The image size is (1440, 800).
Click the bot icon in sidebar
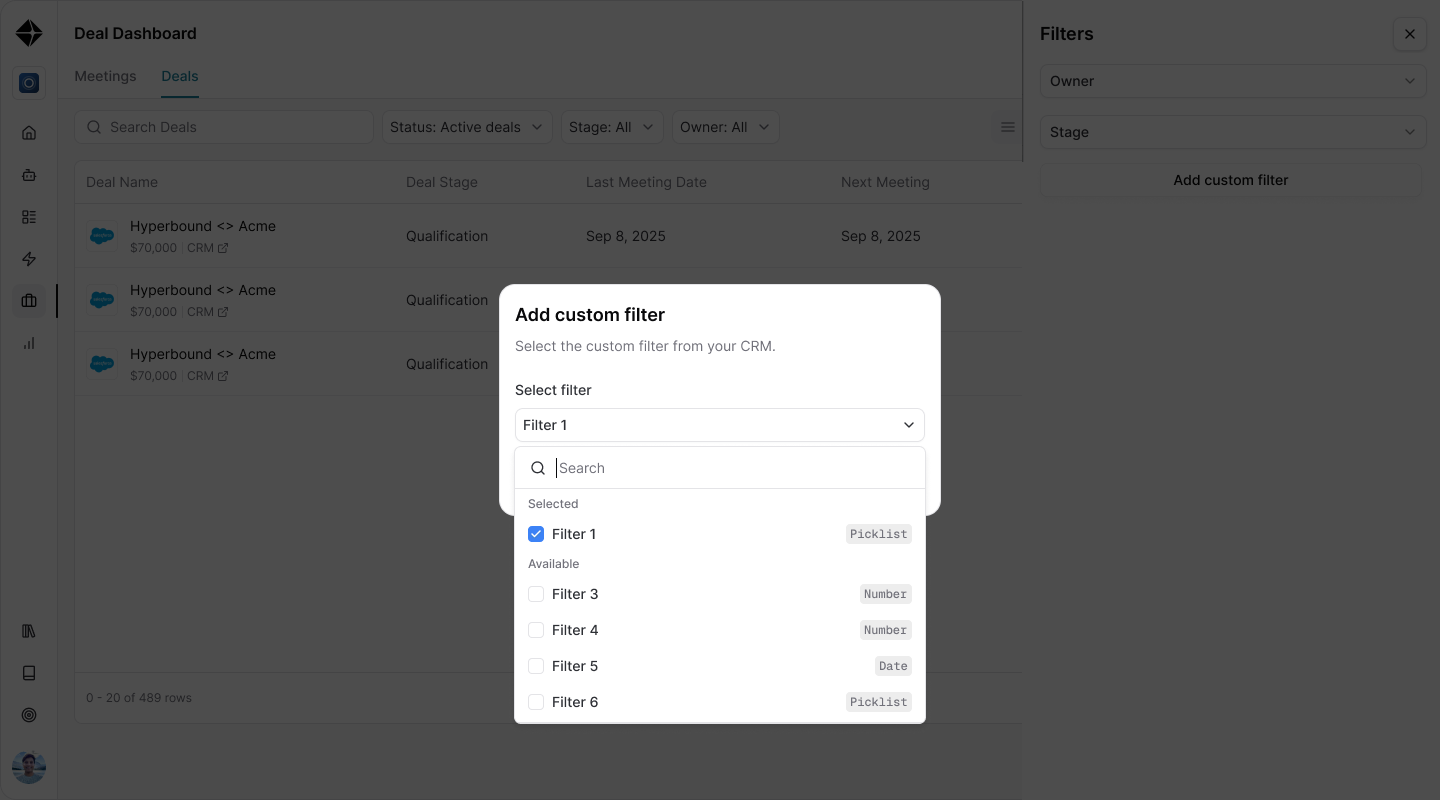pos(29,175)
